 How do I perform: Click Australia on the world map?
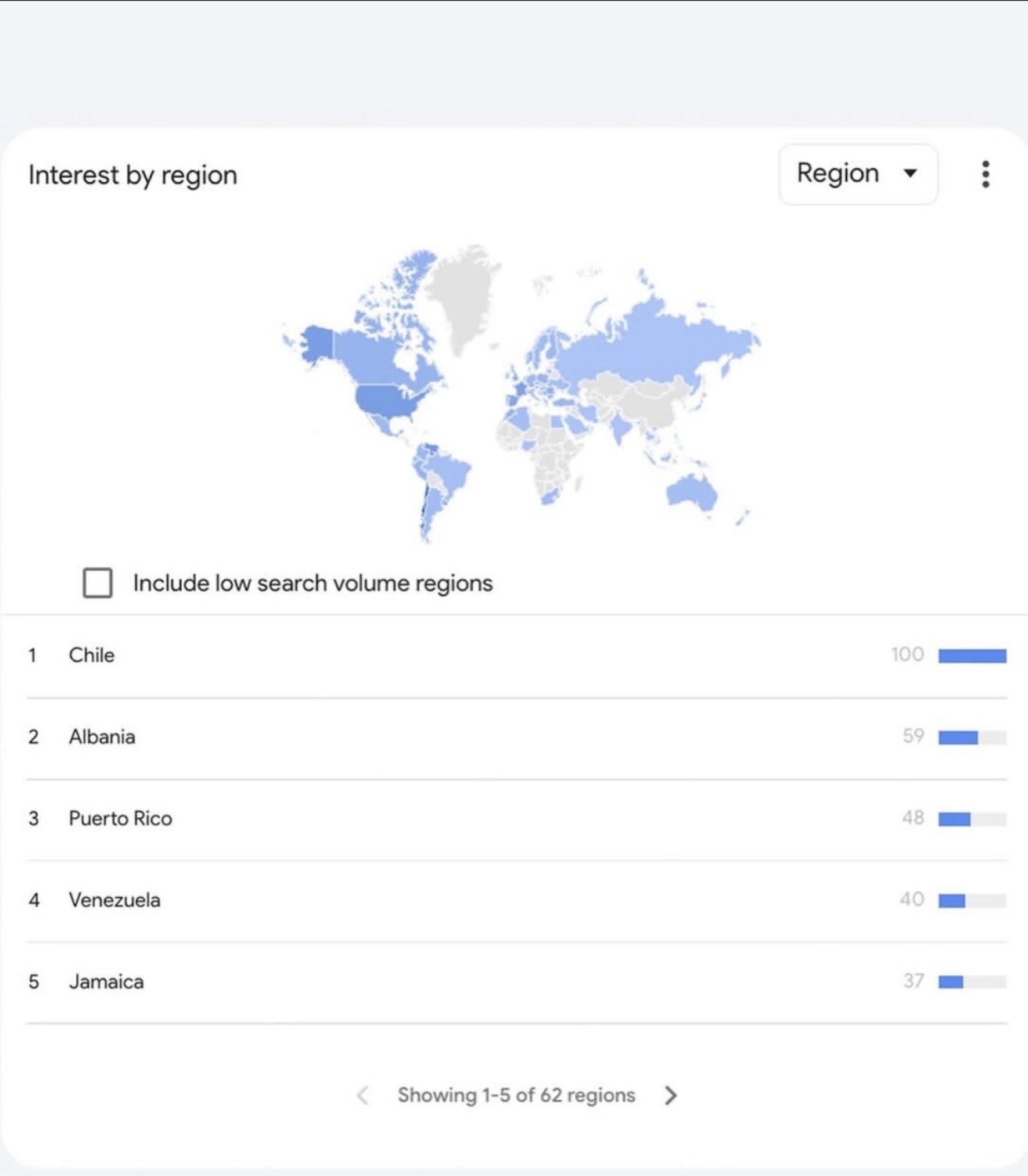click(x=691, y=491)
